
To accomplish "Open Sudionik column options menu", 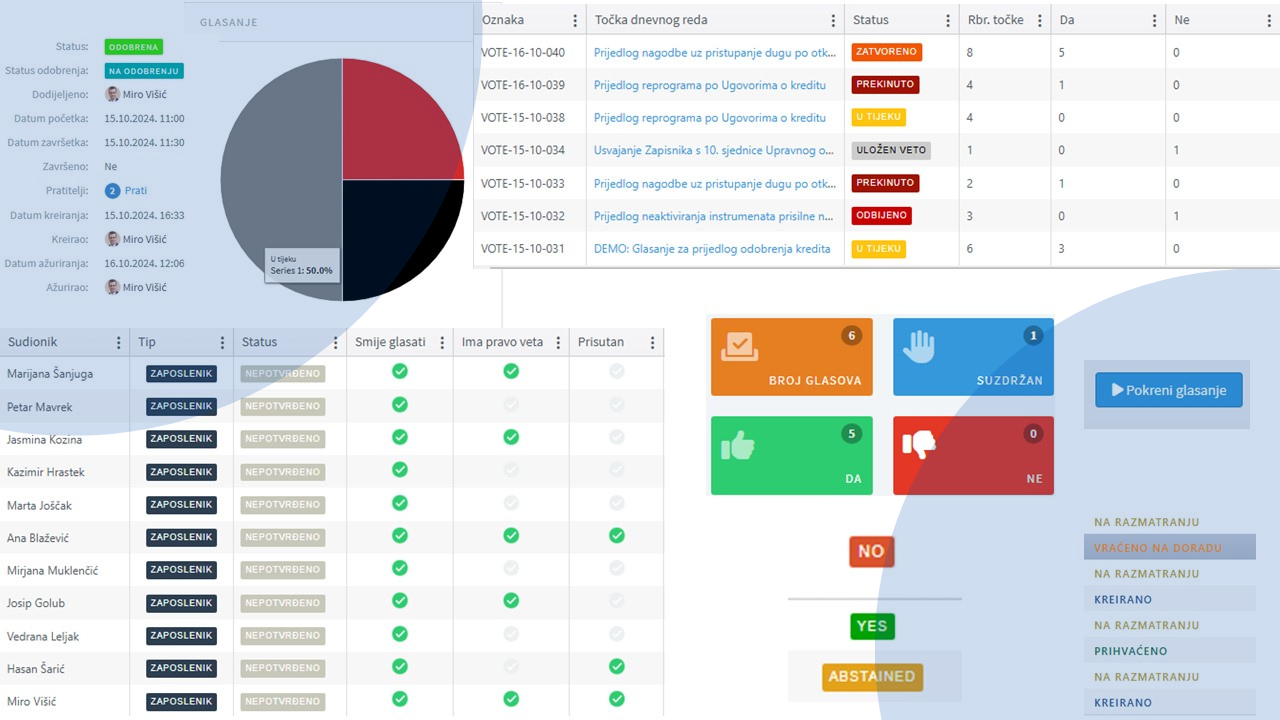I will [119, 342].
